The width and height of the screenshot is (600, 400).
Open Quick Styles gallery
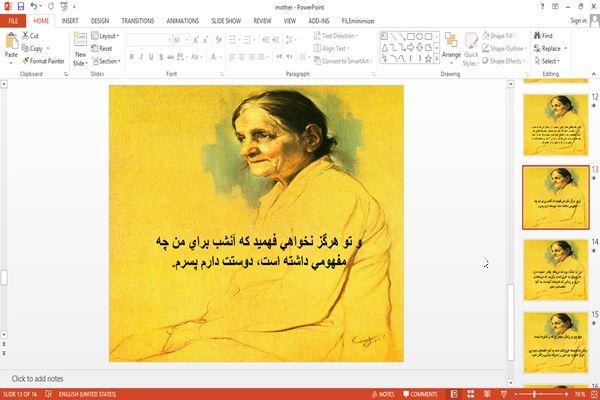point(471,50)
